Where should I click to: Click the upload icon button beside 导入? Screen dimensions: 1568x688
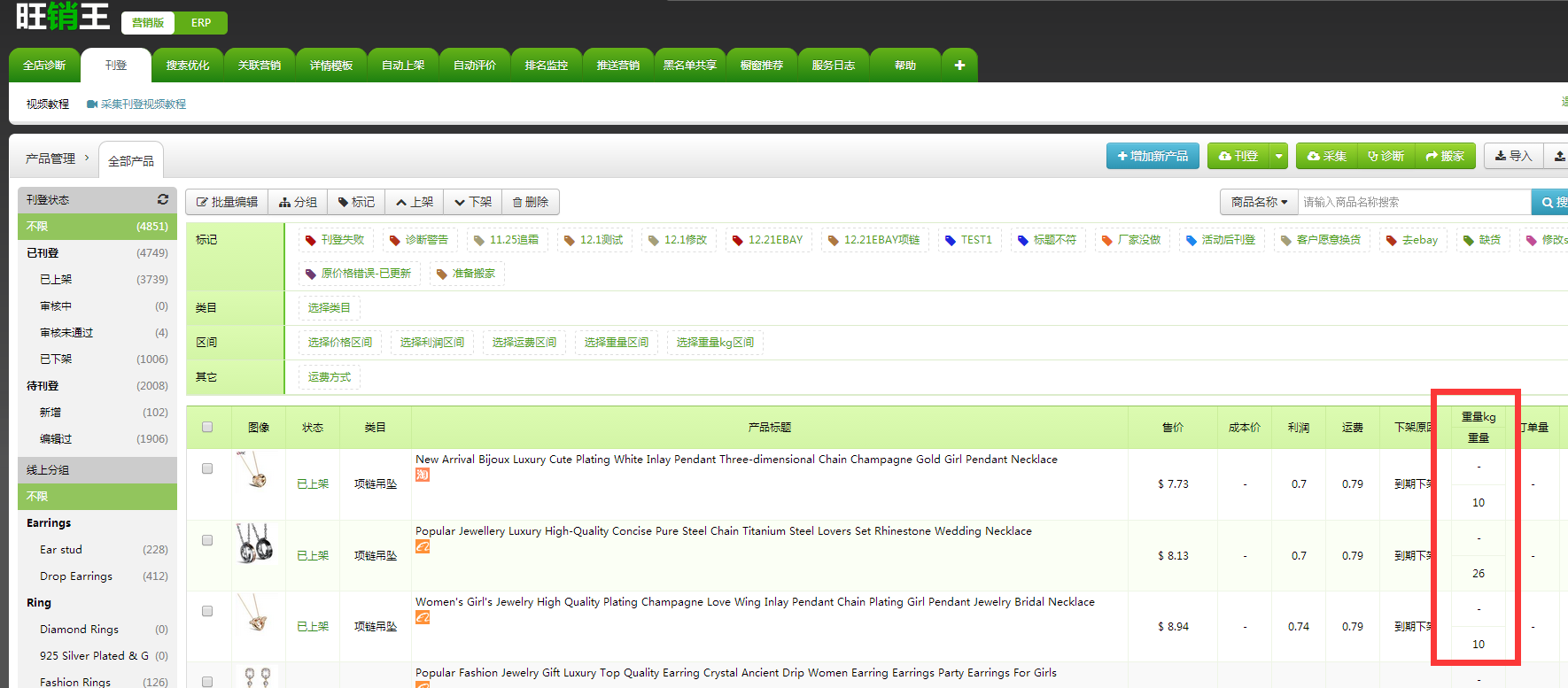click(1557, 156)
